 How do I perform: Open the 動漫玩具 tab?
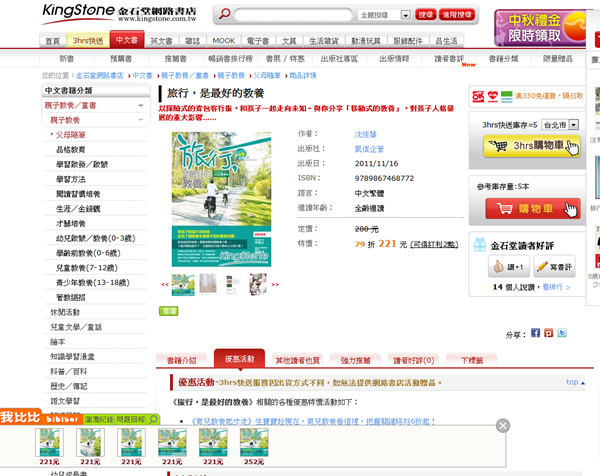(x=366, y=41)
